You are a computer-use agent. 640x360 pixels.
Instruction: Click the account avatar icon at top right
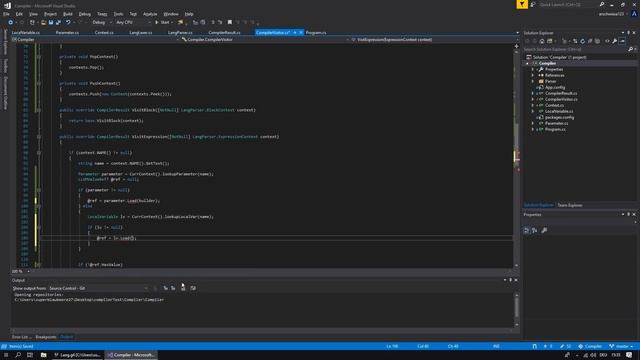pyautogui.click(x=634, y=13)
